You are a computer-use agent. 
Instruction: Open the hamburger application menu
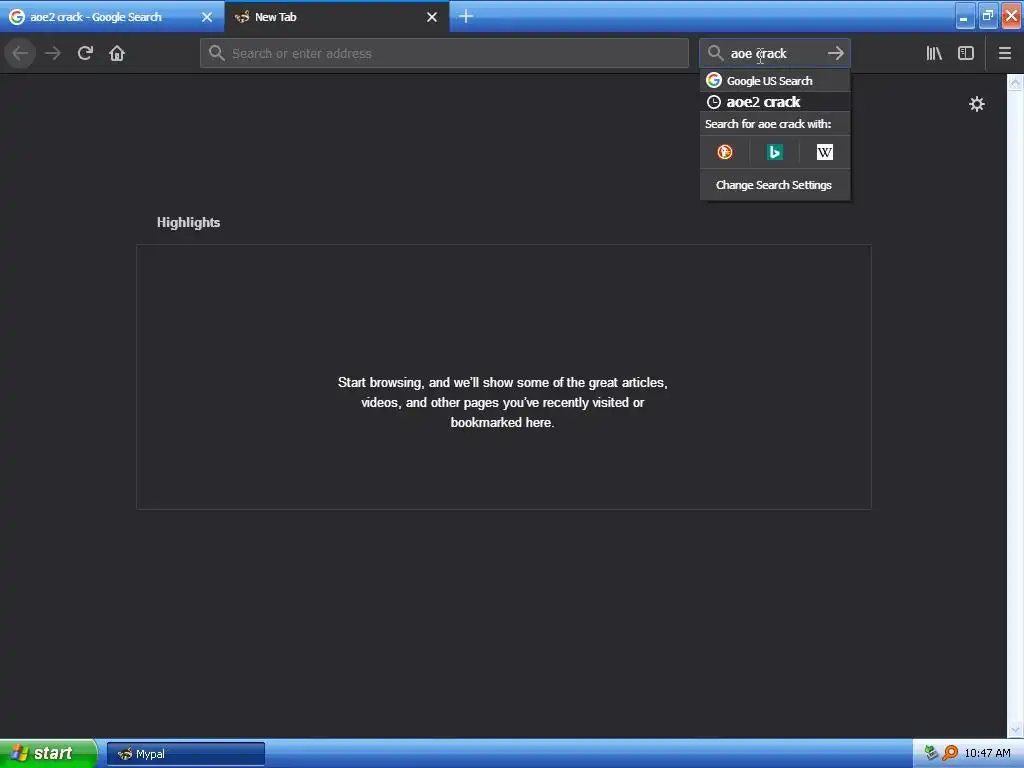pyautogui.click(x=1004, y=53)
